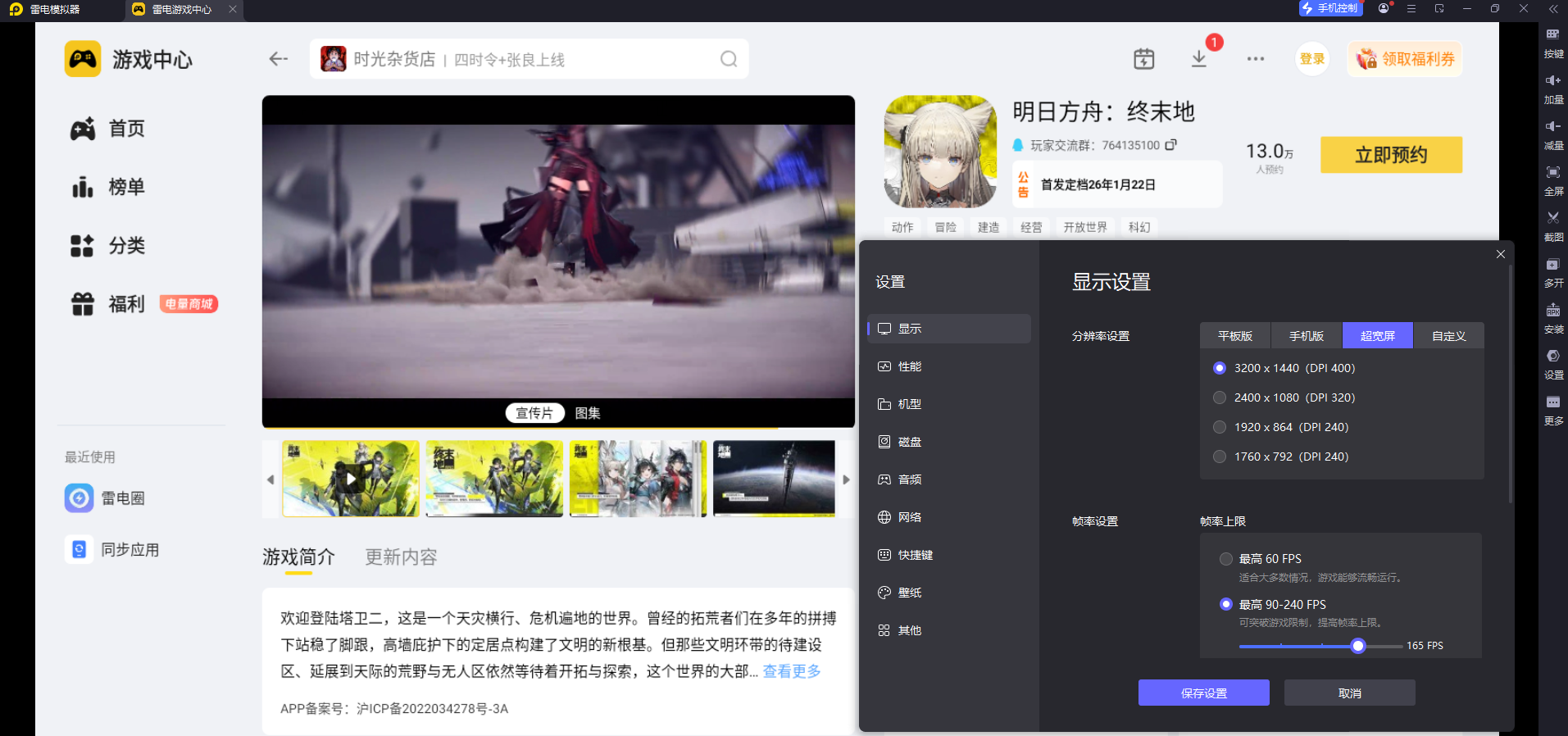This screenshot has height=736, width=1568.
Task: Switch to the 性能 settings tab
Action: coord(909,366)
